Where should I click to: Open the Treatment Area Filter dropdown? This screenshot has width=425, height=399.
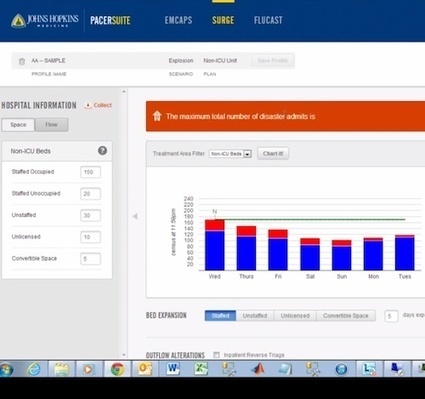click(x=230, y=154)
